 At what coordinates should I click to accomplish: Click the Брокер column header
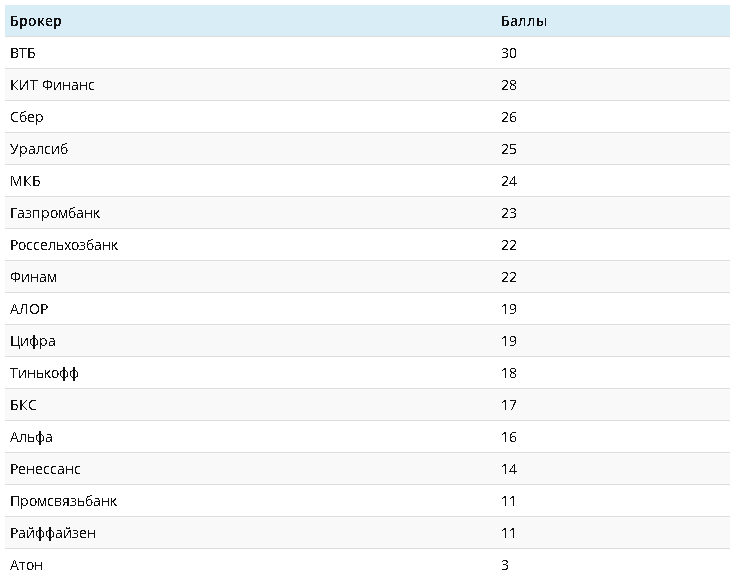35,21
